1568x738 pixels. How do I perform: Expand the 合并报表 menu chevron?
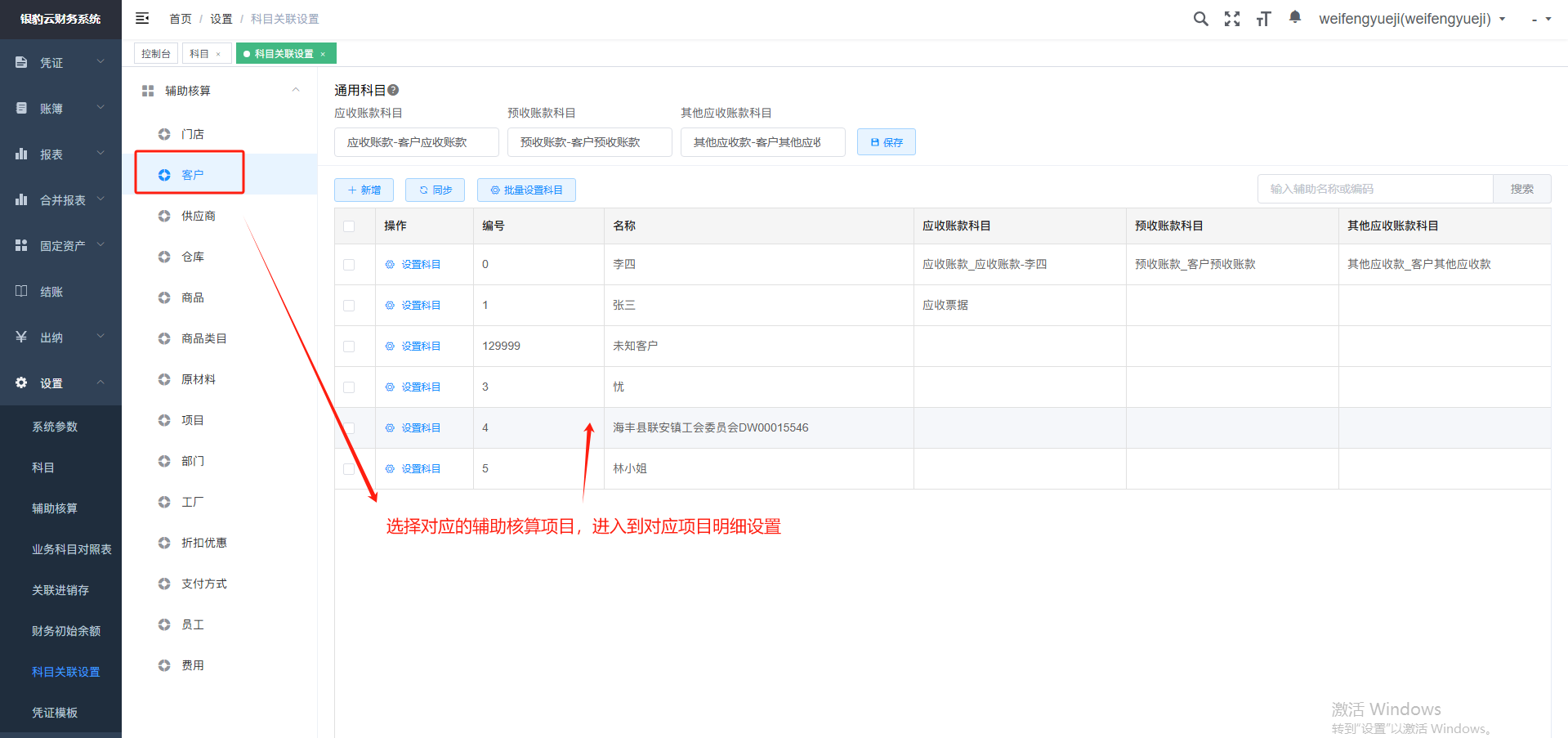coord(101,199)
